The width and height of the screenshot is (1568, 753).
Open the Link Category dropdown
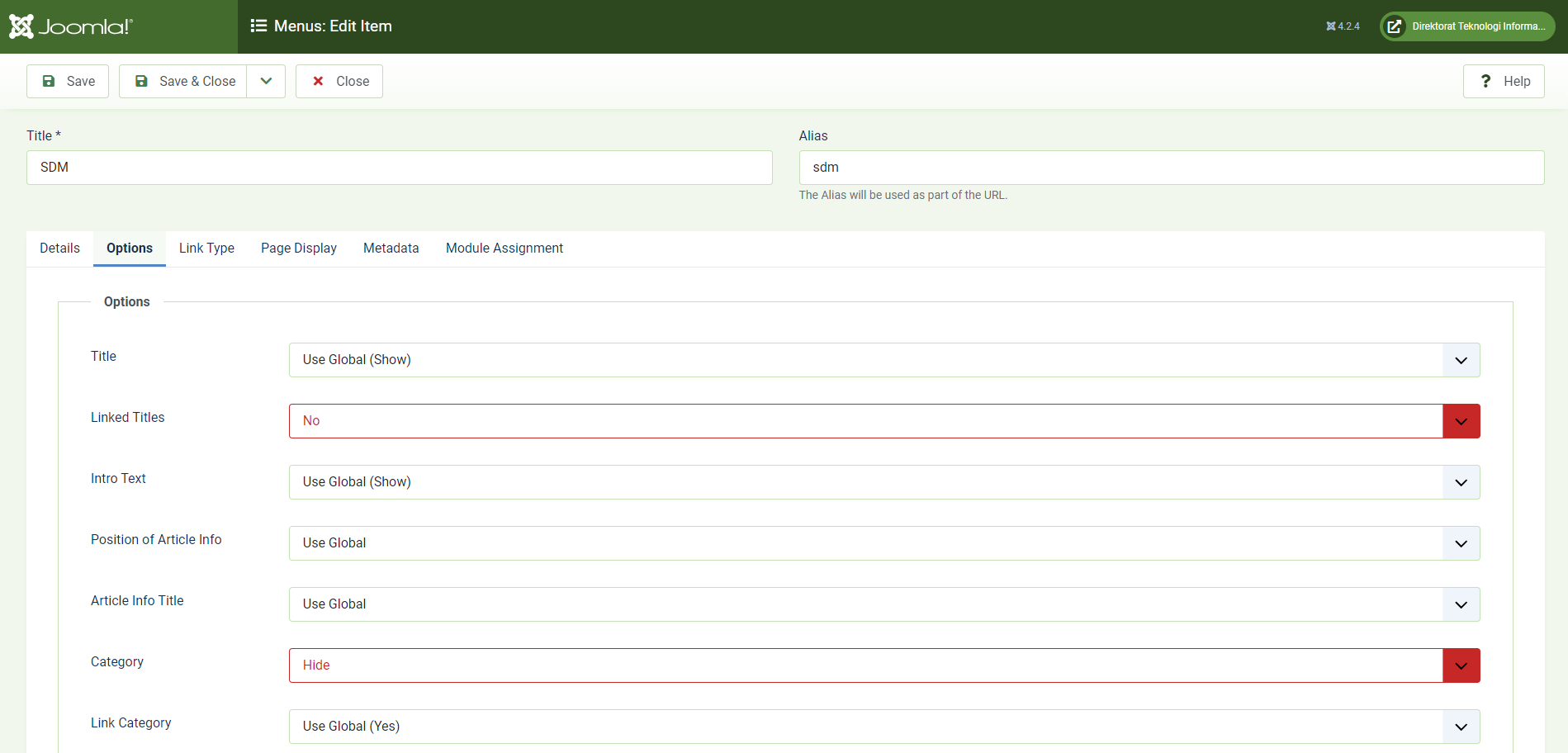(x=884, y=727)
